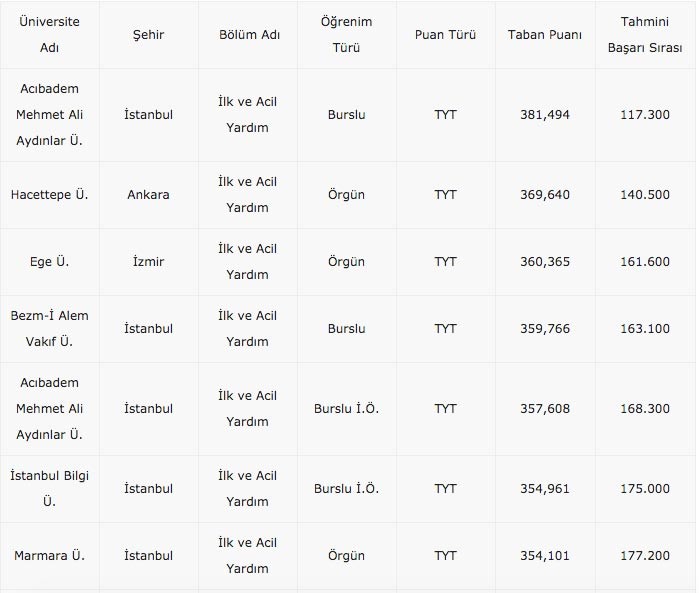Select the success ranking 177.200 cell

click(645, 556)
